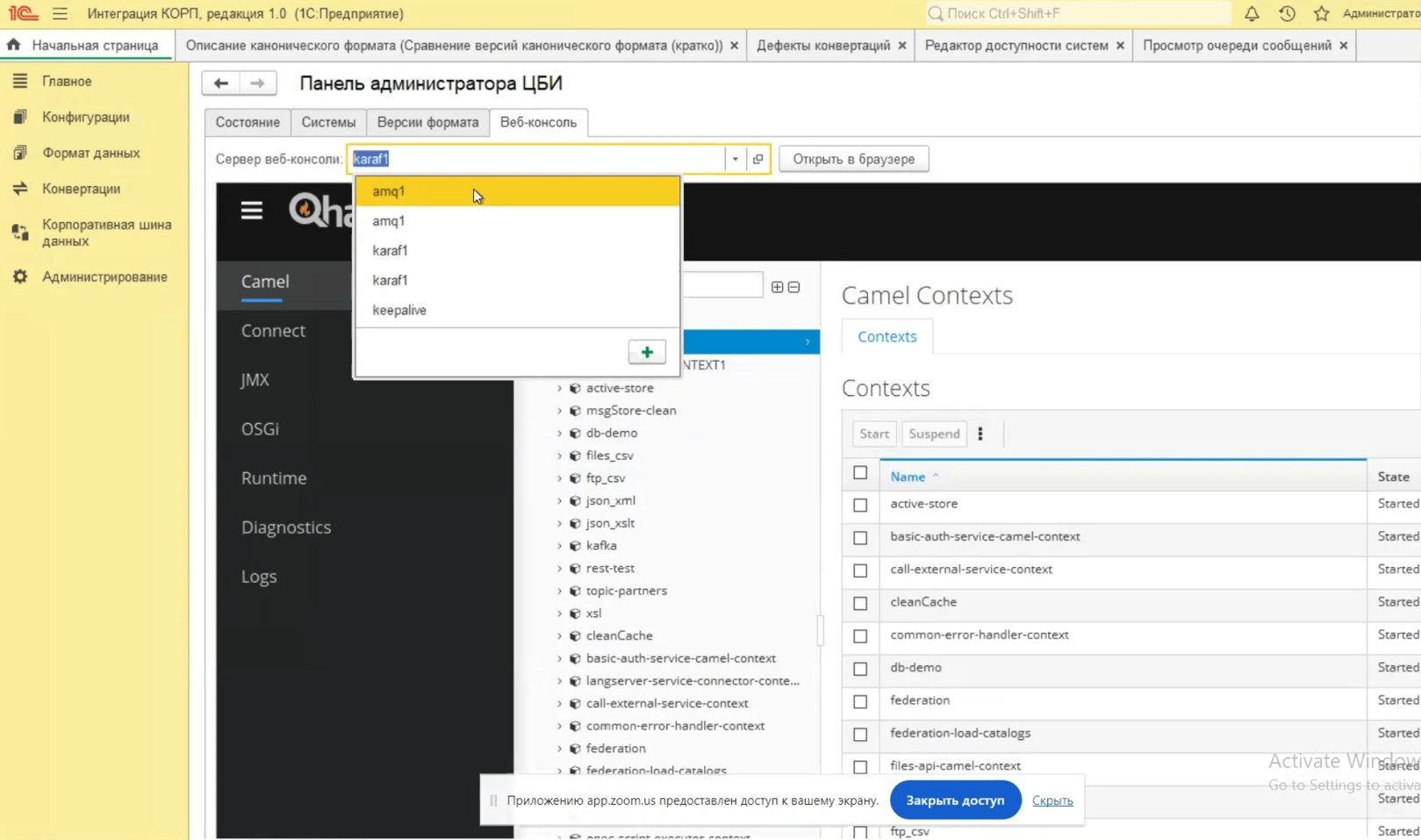This screenshot has width=1421, height=840.
Task: Open the Администрирование gear icon
Action: tap(19, 276)
